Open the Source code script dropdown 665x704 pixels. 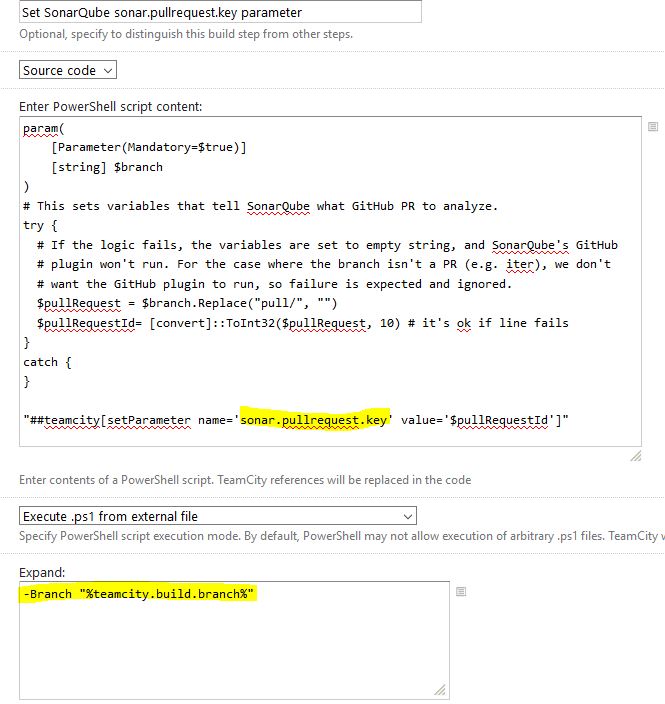click(68, 70)
